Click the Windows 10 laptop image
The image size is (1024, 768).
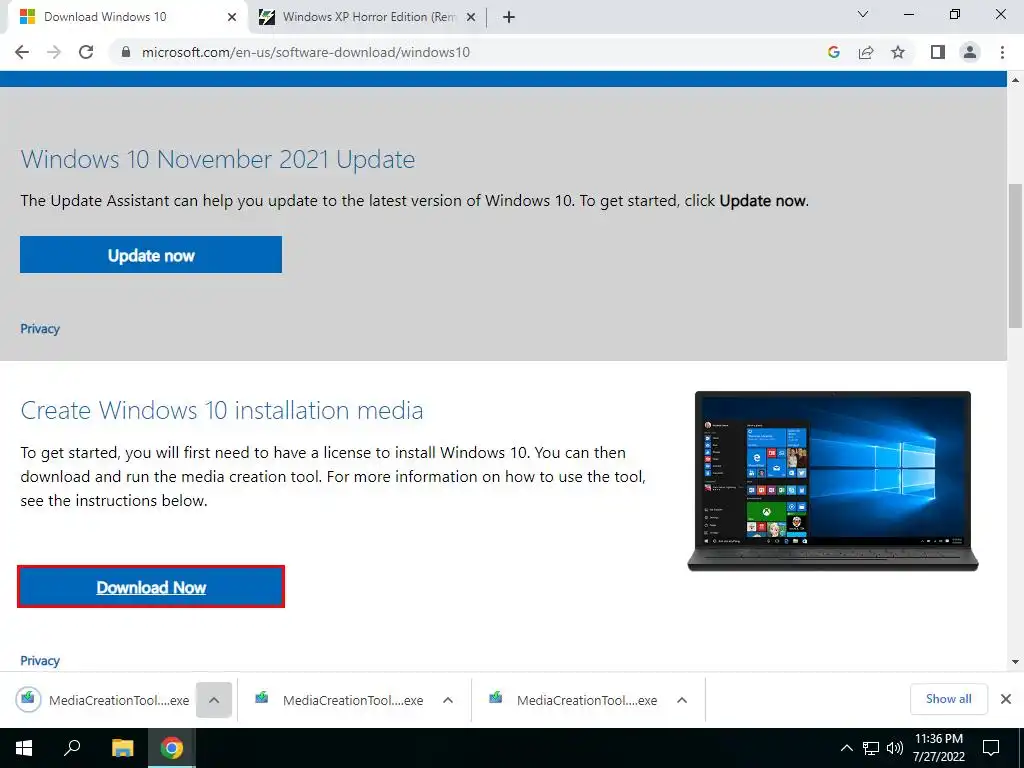[833, 481]
